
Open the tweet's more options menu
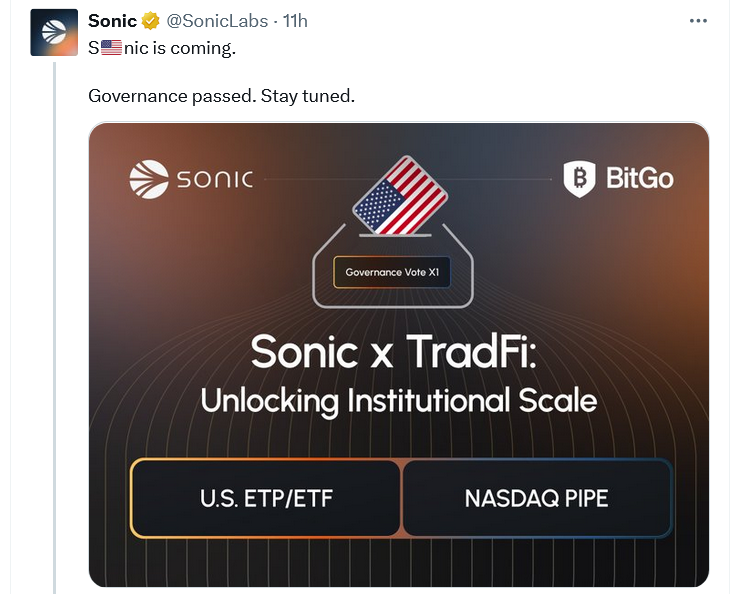click(x=702, y=21)
